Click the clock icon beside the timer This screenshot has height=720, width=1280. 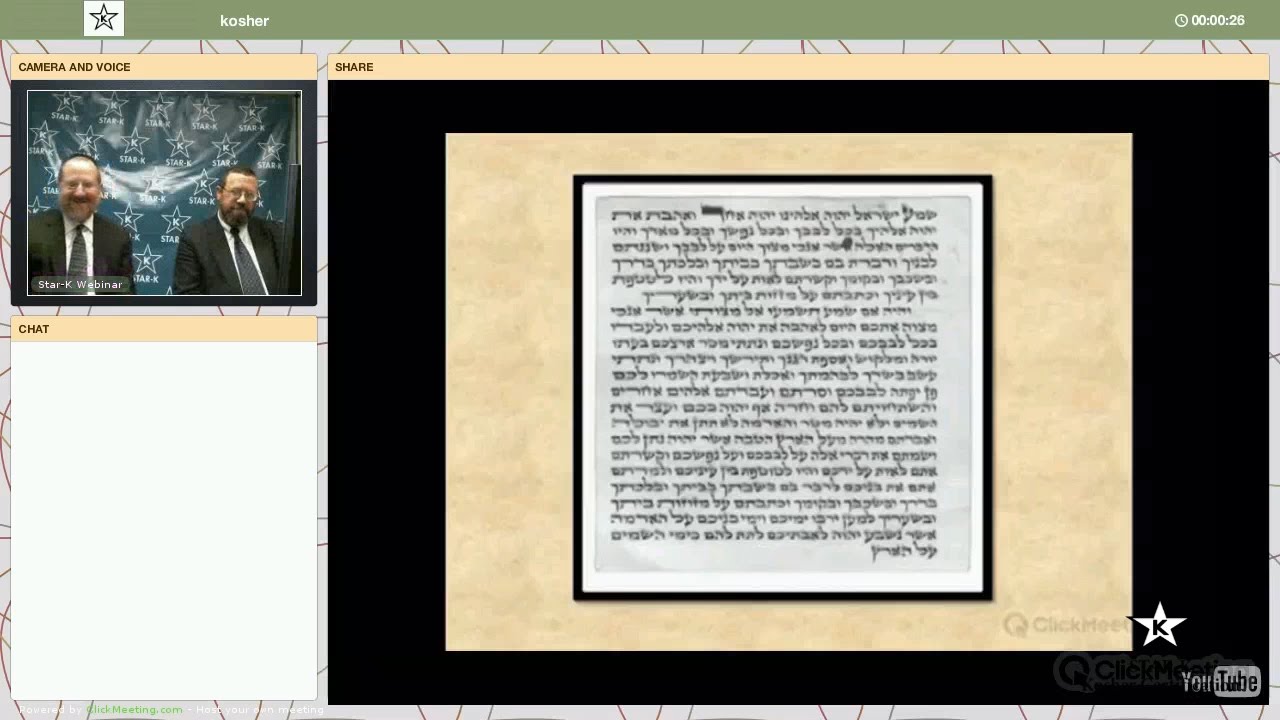click(1181, 20)
